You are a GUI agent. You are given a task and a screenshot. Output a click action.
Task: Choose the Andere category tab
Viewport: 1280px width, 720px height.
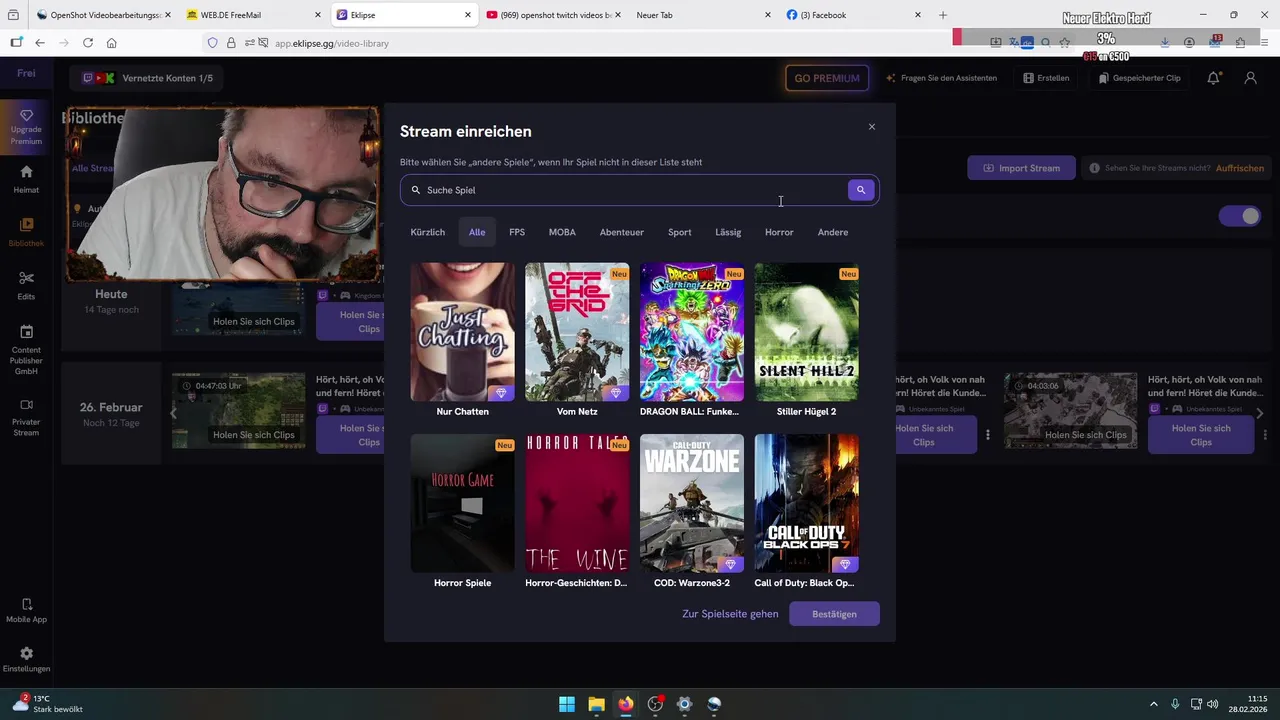tap(833, 232)
